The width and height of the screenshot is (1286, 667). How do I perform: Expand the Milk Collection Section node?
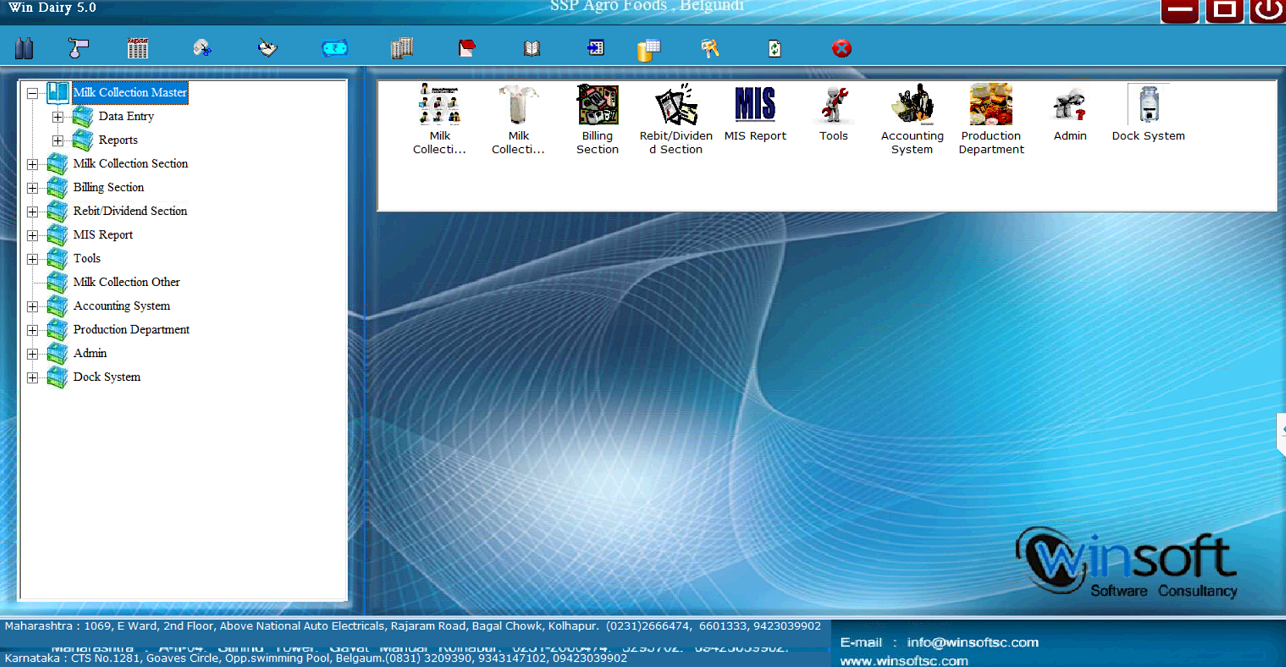pyautogui.click(x=33, y=164)
